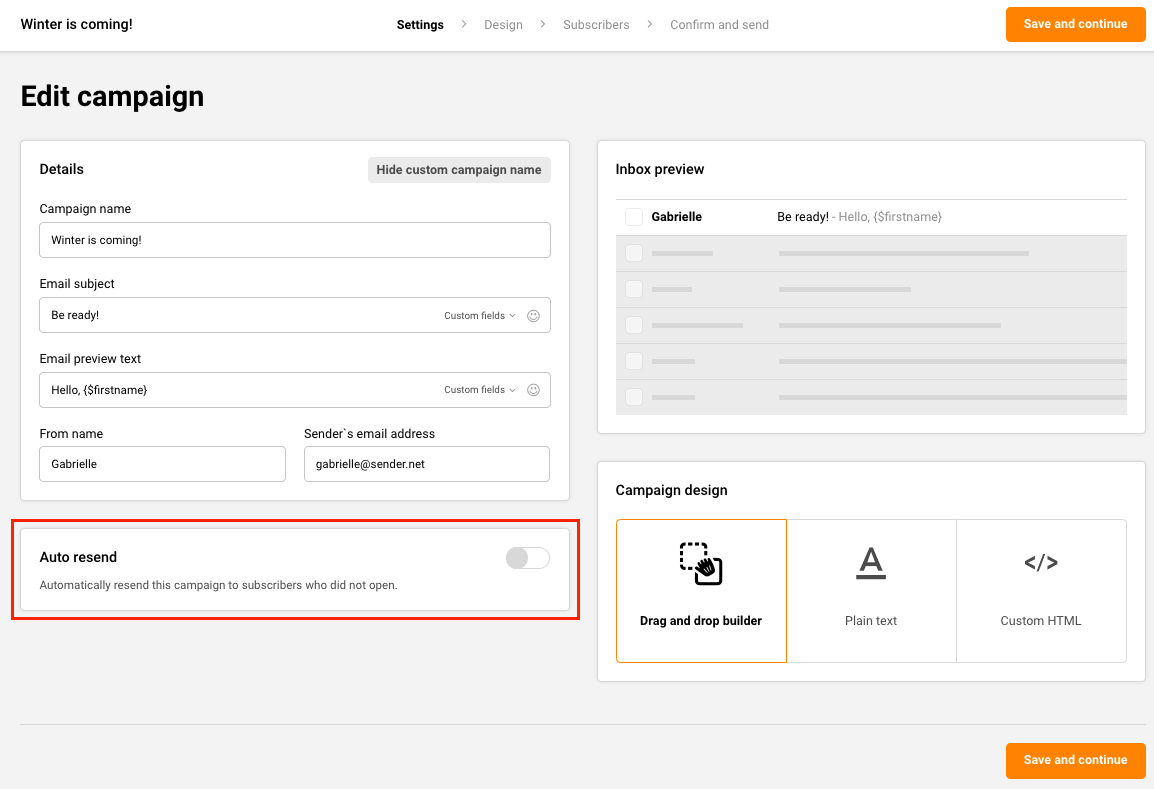Click the From name input field
The width and height of the screenshot is (1154, 789).
[x=163, y=464]
